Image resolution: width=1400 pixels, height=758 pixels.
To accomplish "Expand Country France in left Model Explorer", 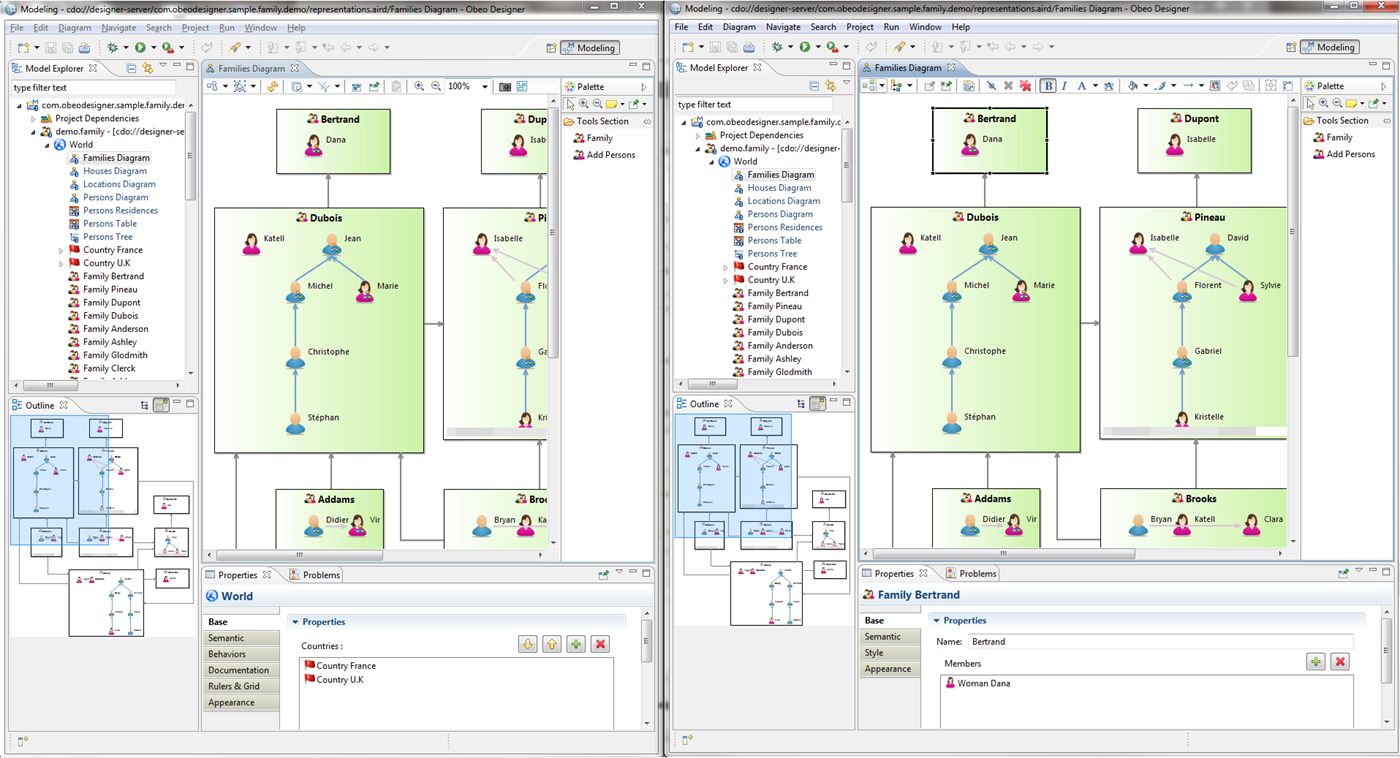I will click(61, 250).
